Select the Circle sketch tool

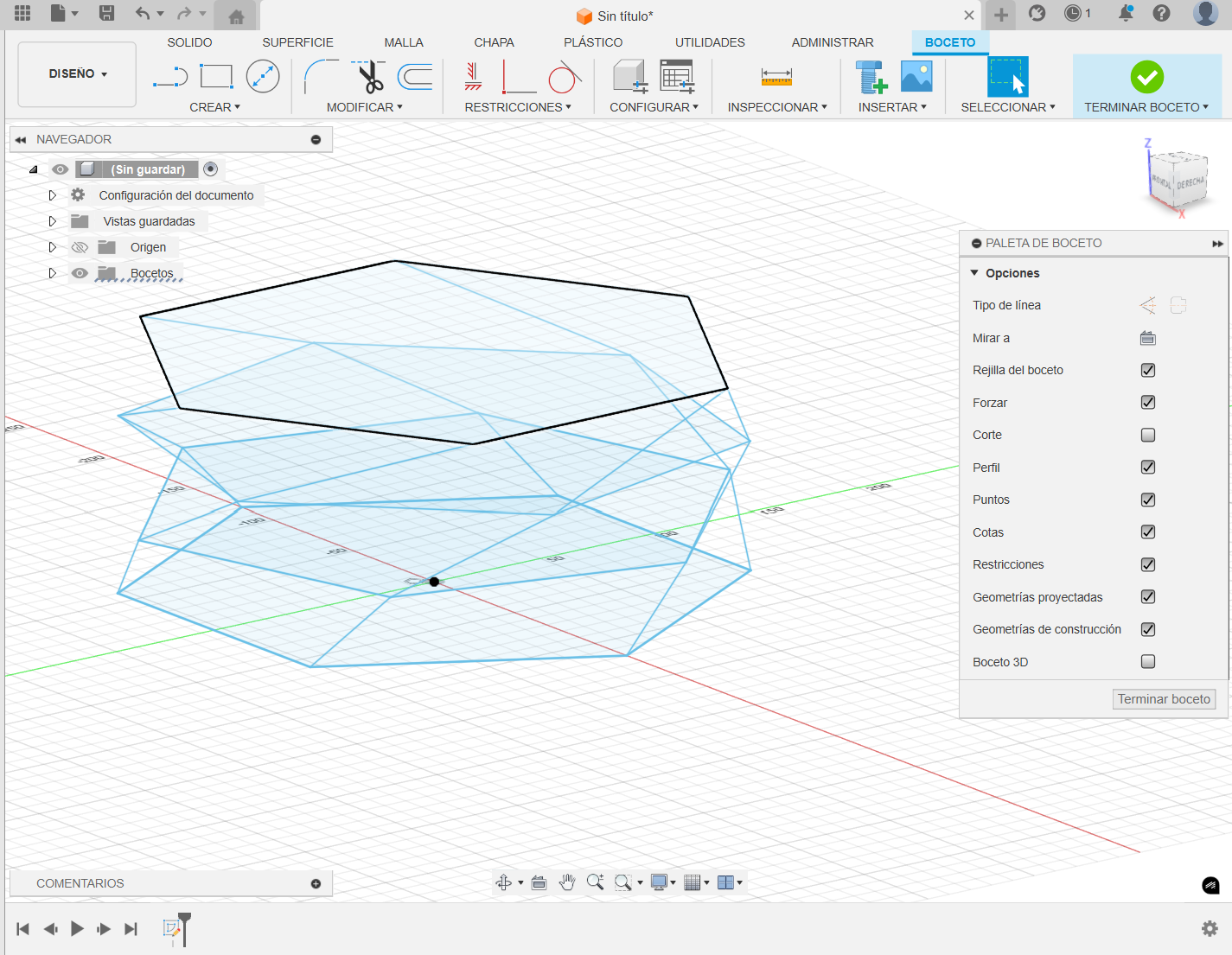(x=263, y=77)
